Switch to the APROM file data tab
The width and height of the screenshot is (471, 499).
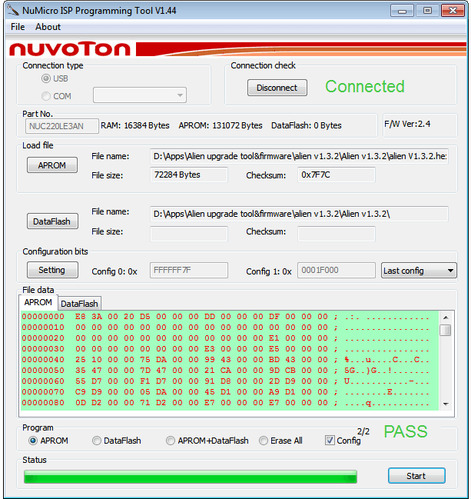(38, 302)
